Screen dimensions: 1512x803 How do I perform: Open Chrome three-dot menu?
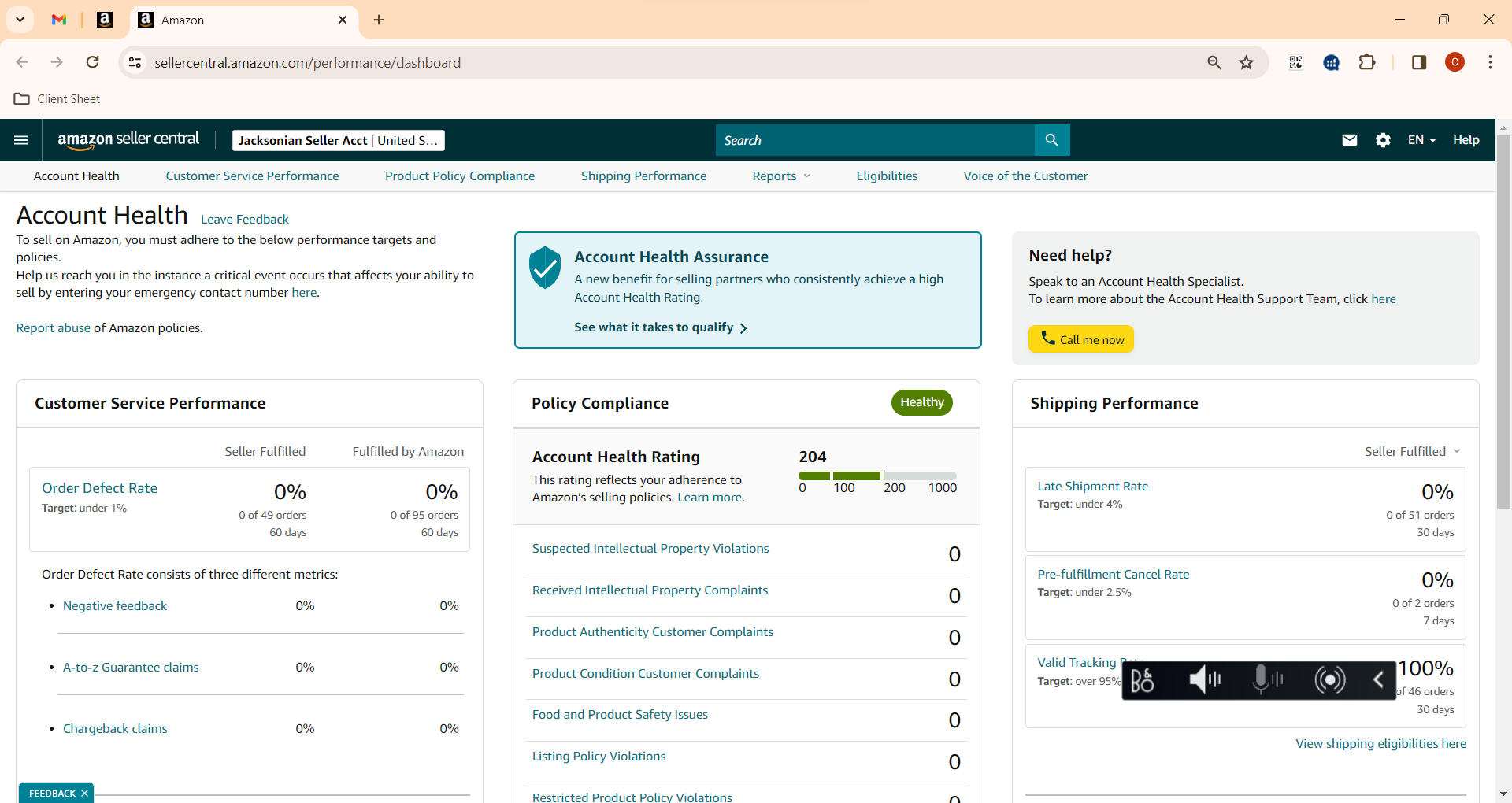(x=1490, y=62)
